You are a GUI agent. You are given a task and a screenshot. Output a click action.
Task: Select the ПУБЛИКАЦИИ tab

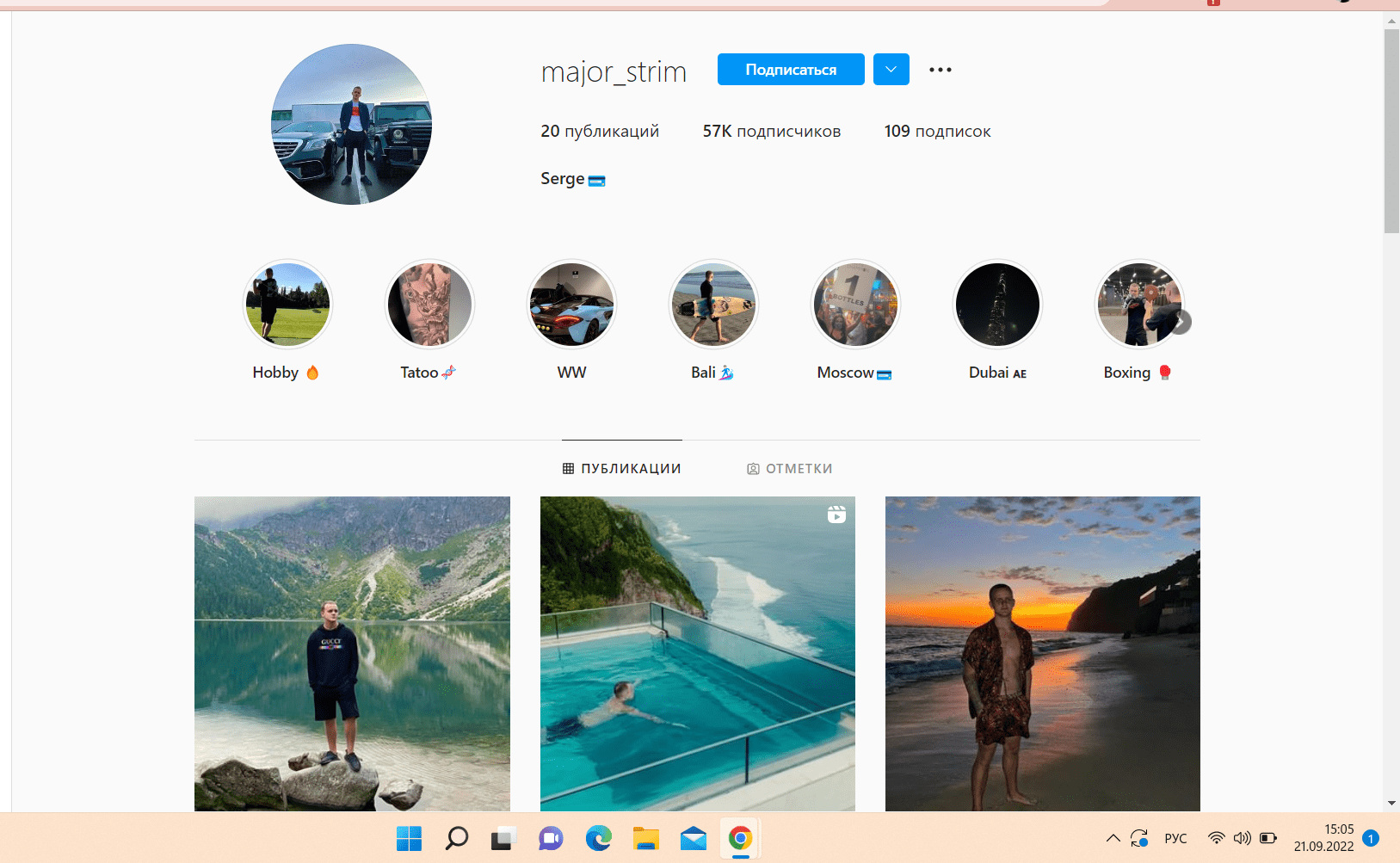pos(621,469)
